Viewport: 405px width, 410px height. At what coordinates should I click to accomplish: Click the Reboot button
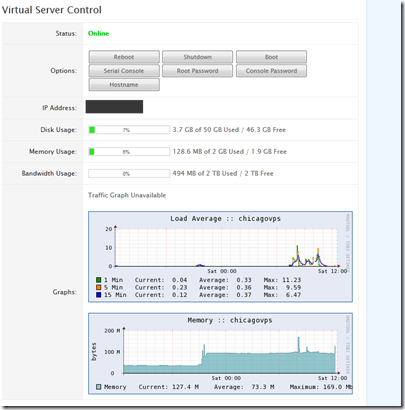click(124, 57)
